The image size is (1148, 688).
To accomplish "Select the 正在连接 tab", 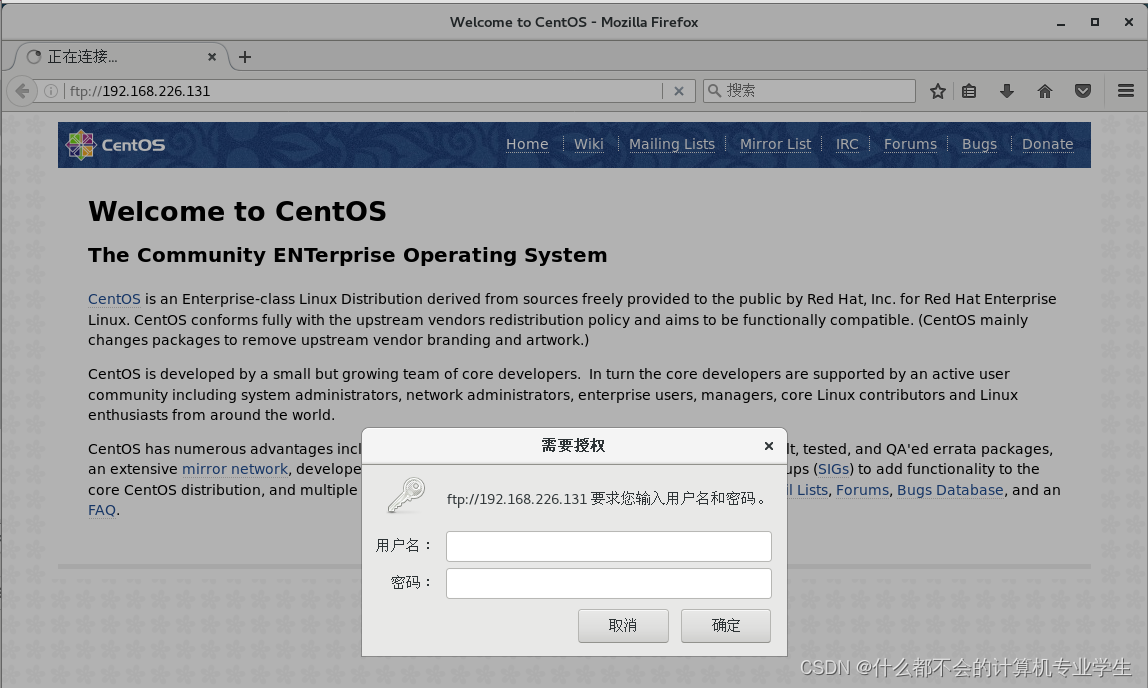I will [x=110, y=57].
